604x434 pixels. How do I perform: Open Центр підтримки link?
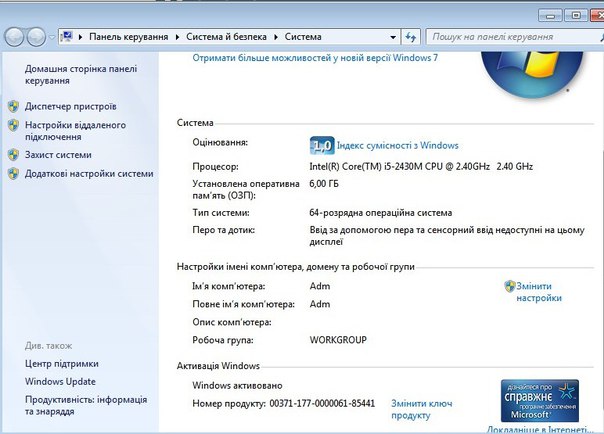pos(62,364)
